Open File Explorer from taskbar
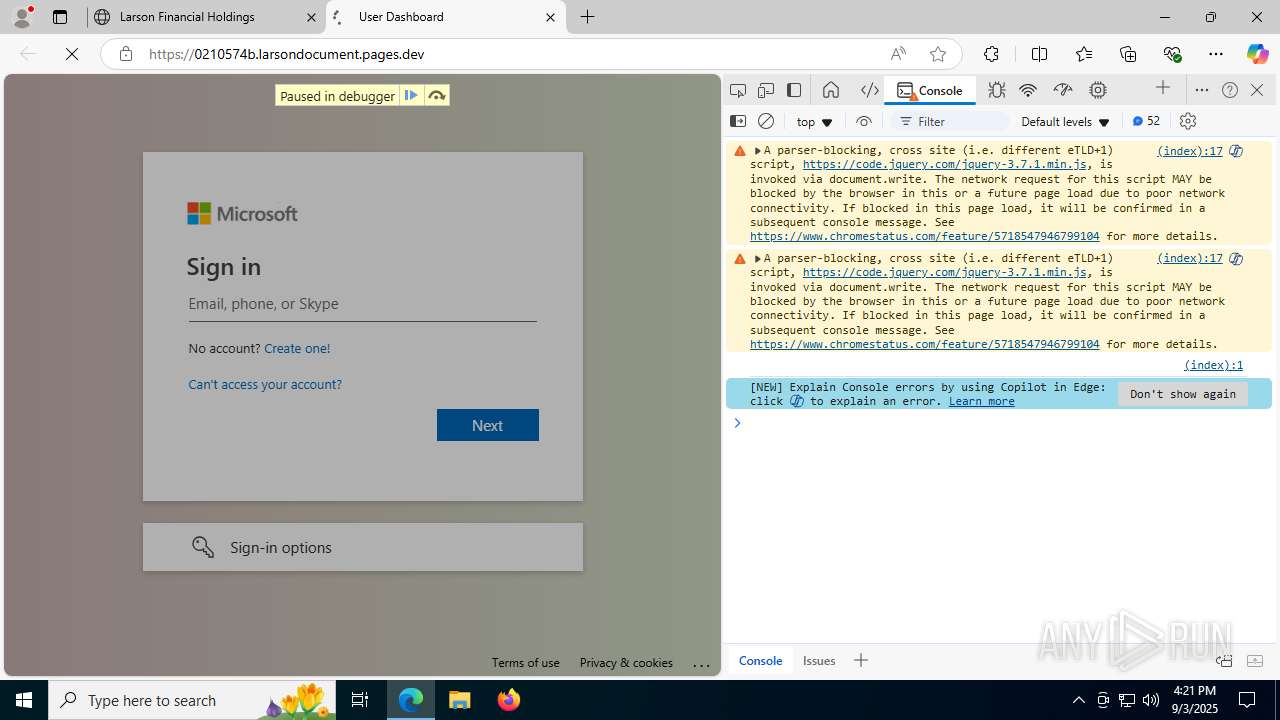Screen dimensions: 1280x720 click(460, 700)
